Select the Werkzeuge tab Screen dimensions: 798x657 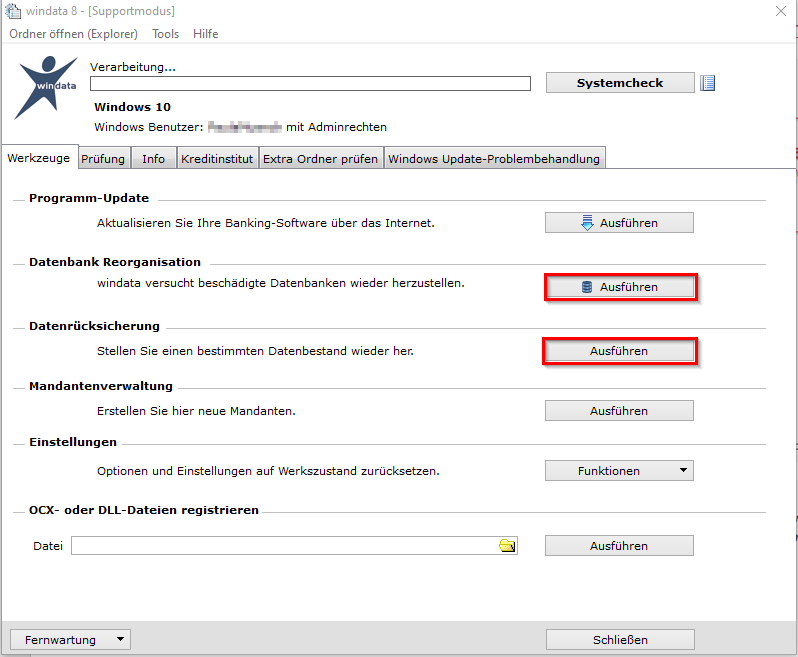39,158
